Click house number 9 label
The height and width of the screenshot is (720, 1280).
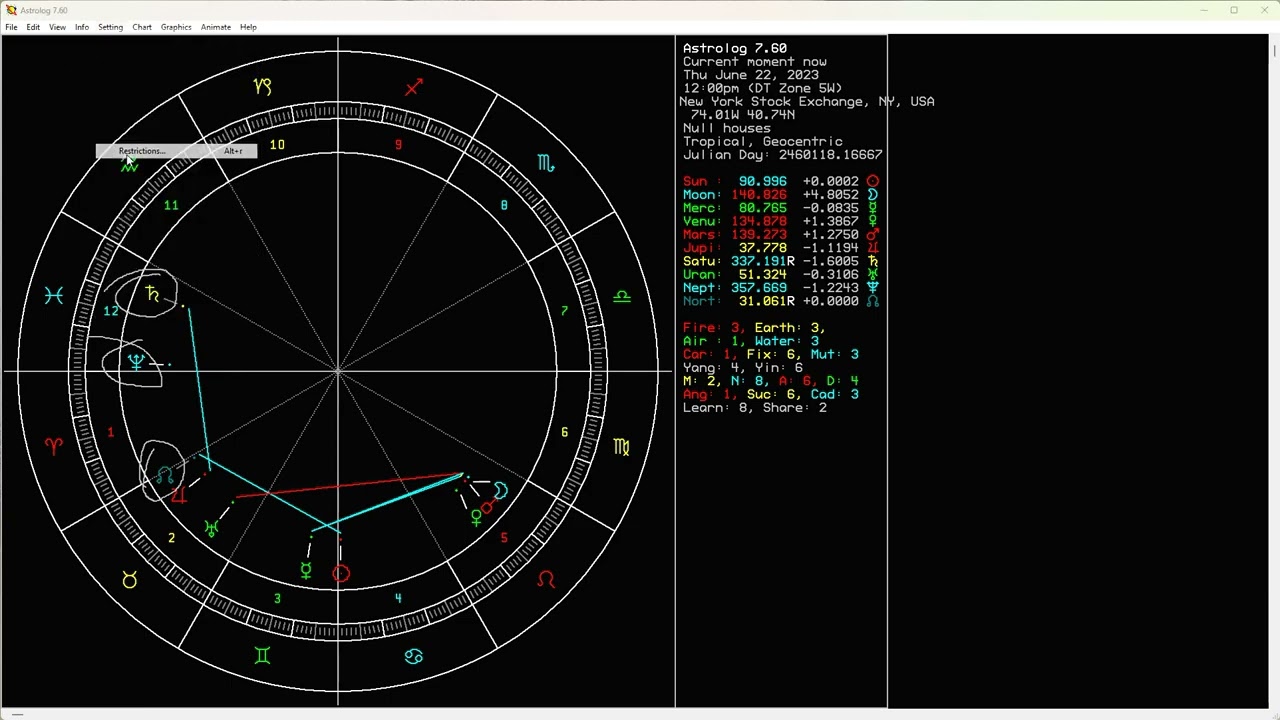(x=398, y=145)
